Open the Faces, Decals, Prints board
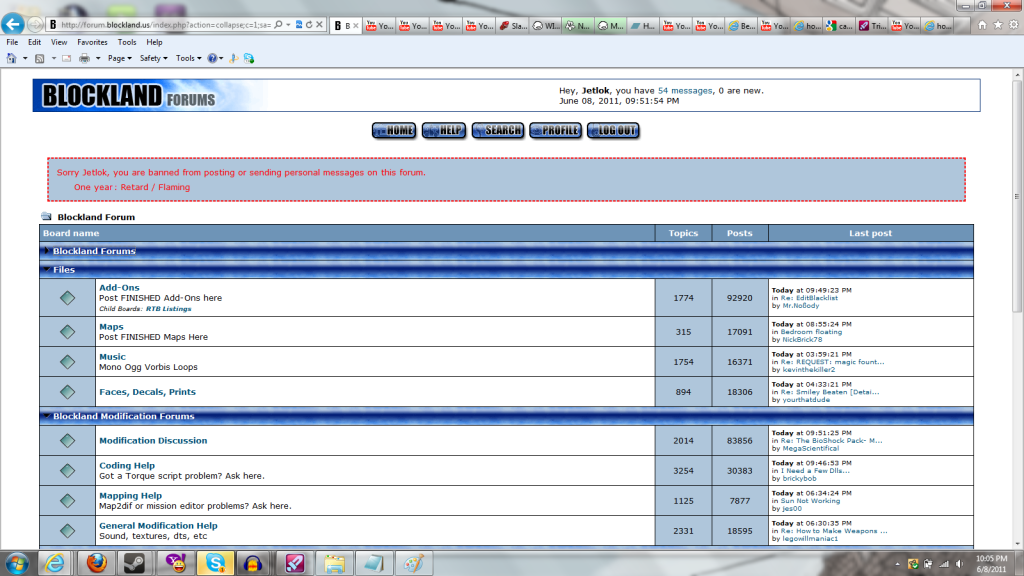 coord(147,392)
